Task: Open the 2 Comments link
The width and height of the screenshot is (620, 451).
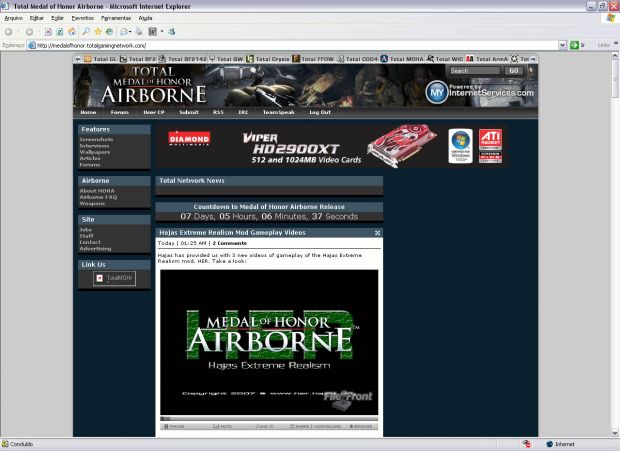Action: point(230,243)
